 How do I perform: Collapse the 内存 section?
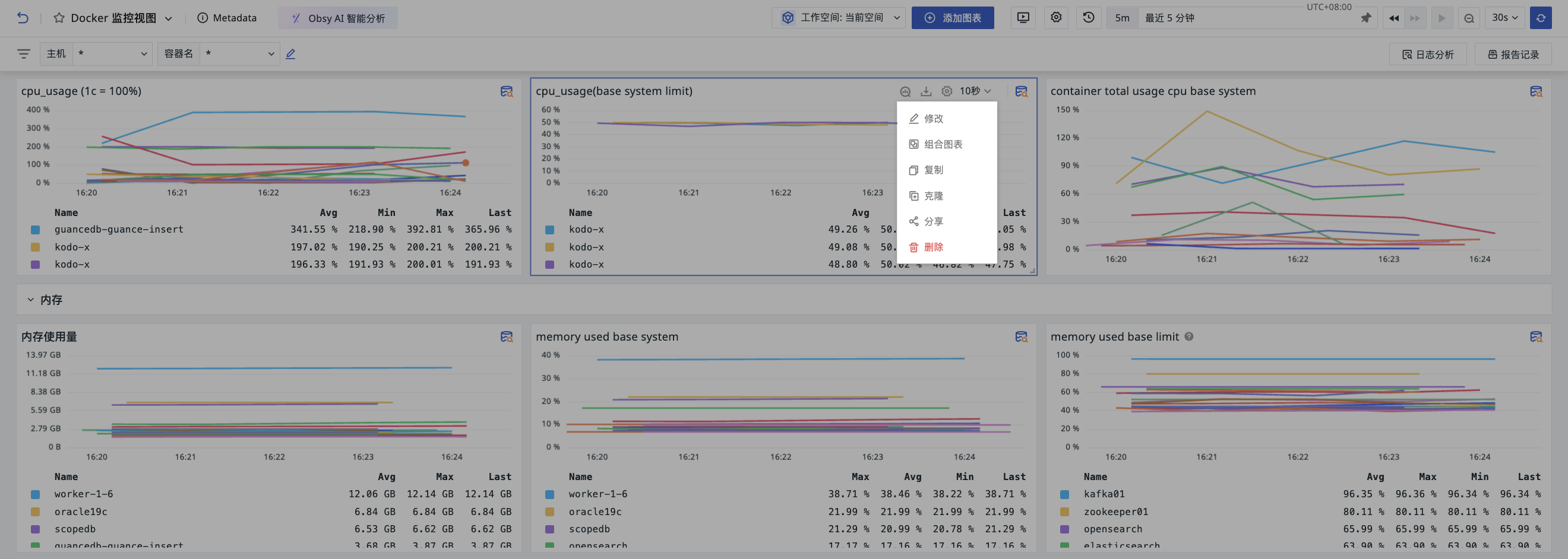[x=30, y=300]
